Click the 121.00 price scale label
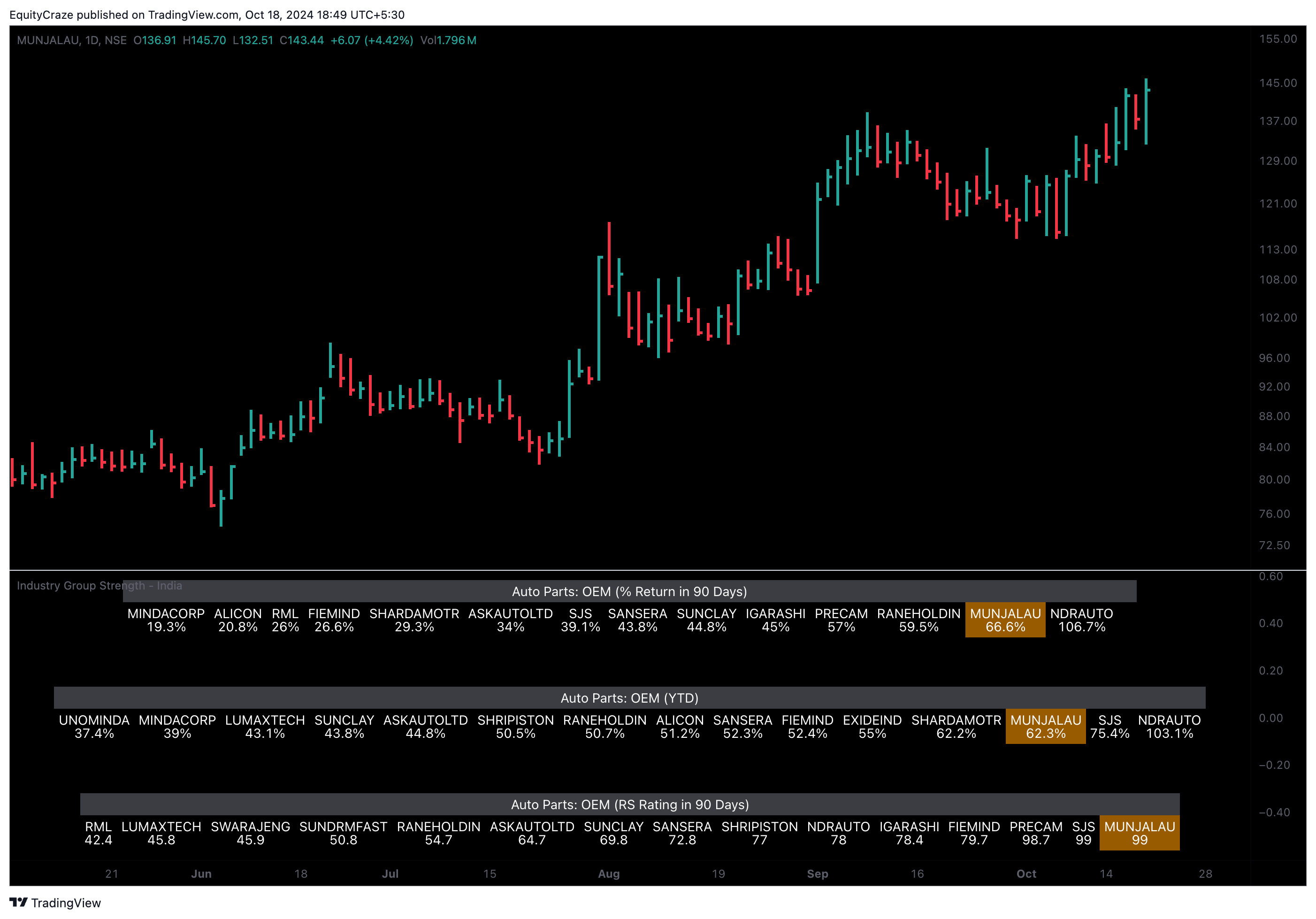Viewport: 1316px width, 919px height. 1278,204
